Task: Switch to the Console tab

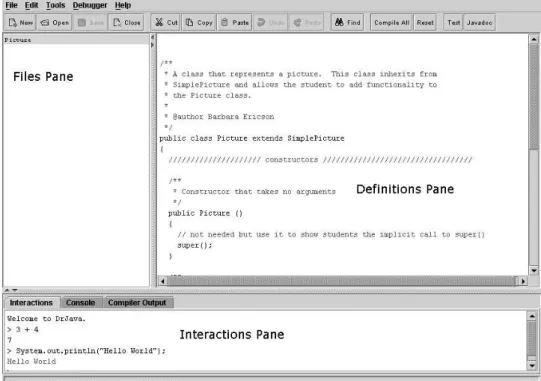Action: tap(81, 303)
